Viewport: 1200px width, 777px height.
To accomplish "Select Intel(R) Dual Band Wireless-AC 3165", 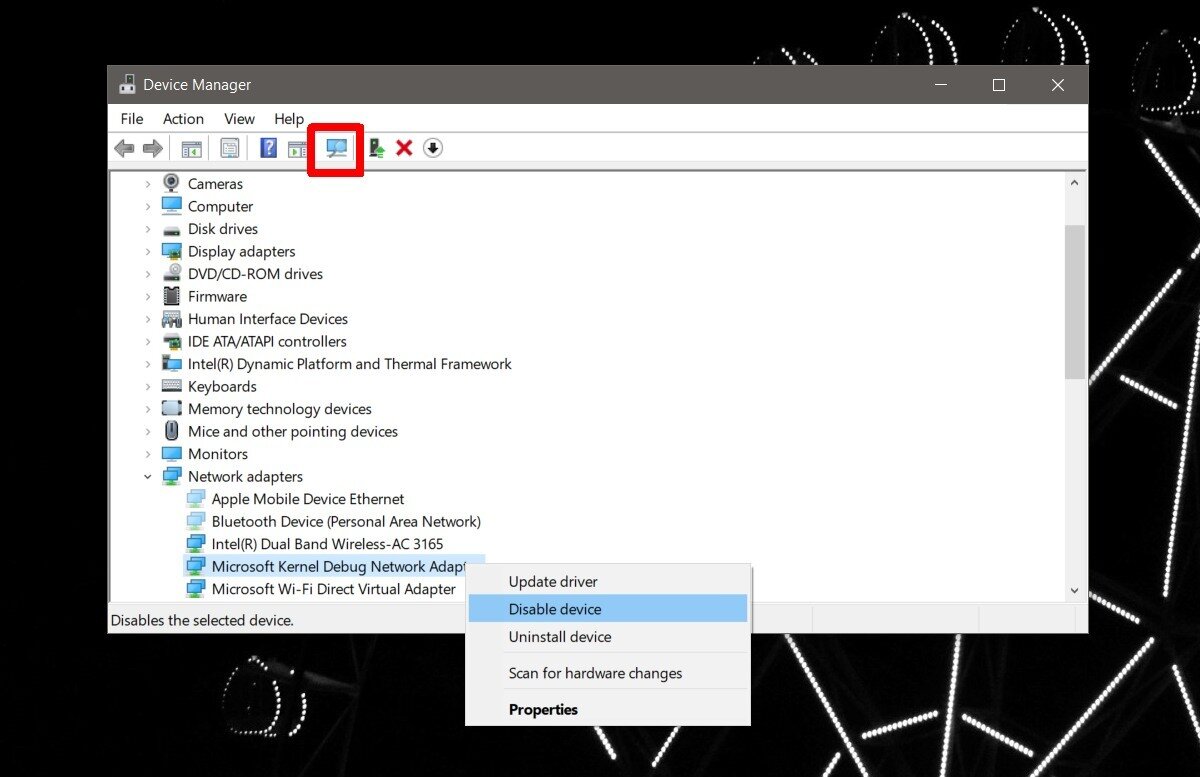I will 327,544.
